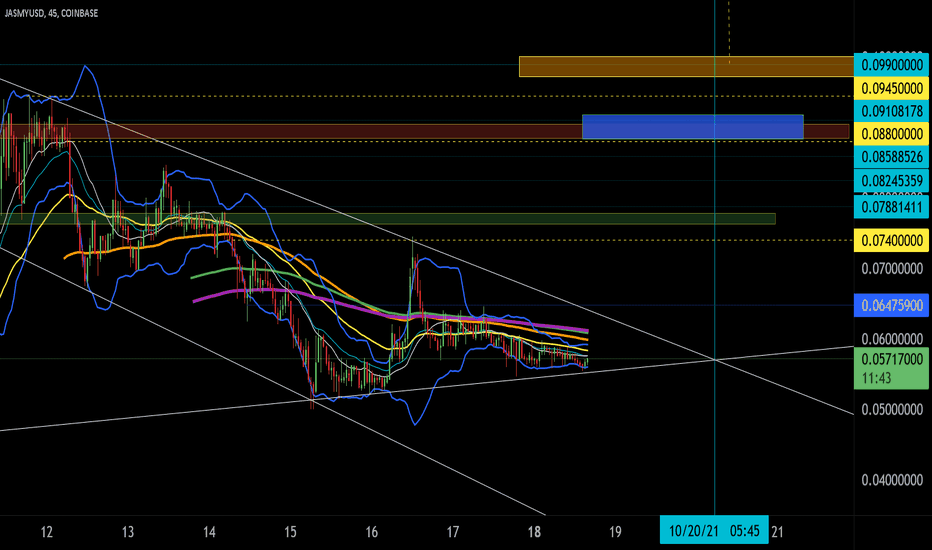Click date 14 on time axis
Viewport: 932px width, 550px height.
(x=209, y=532)
